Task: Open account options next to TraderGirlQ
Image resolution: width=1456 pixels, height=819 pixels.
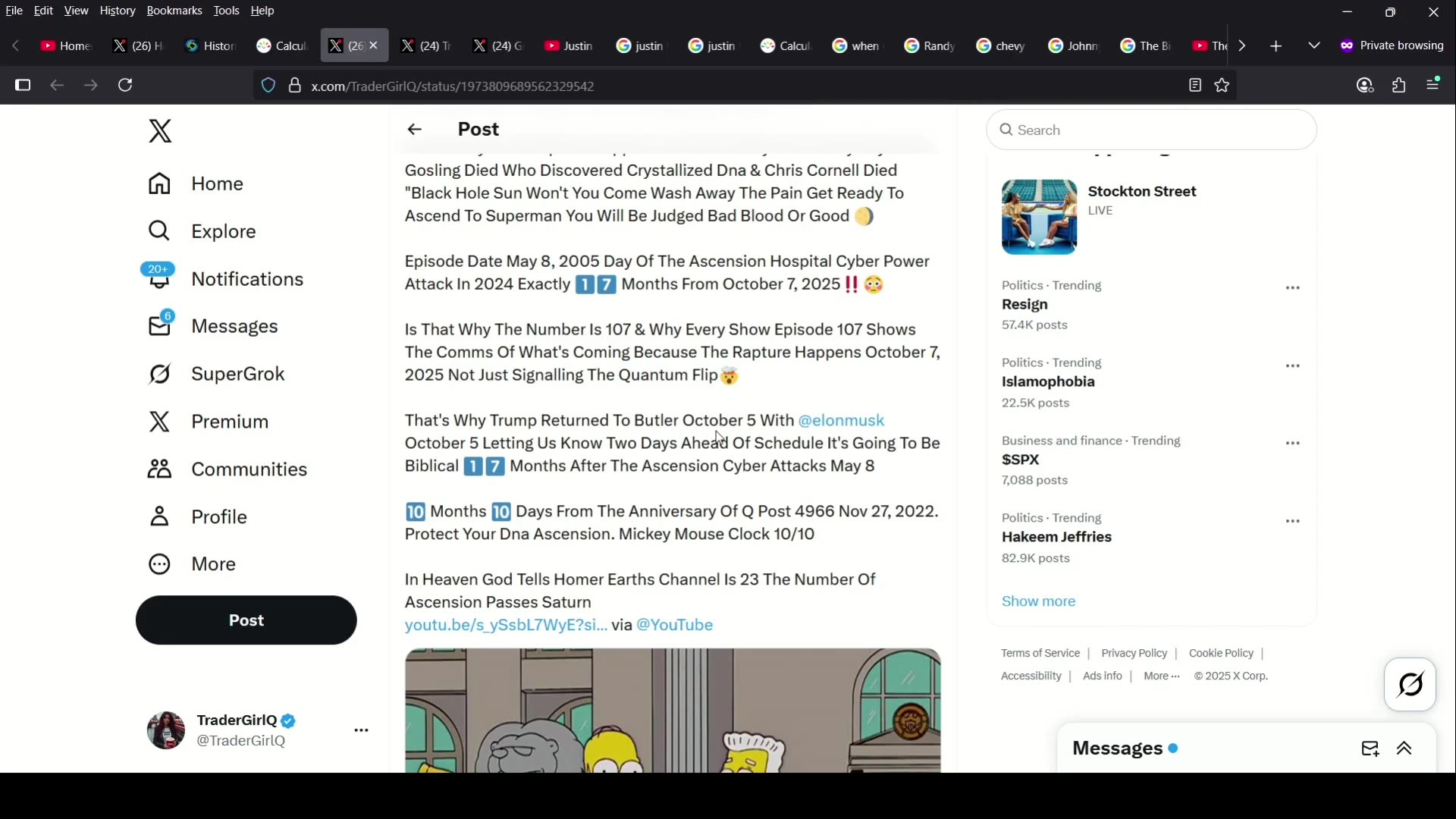Action: pyautogui.click(x=362, y=732)
